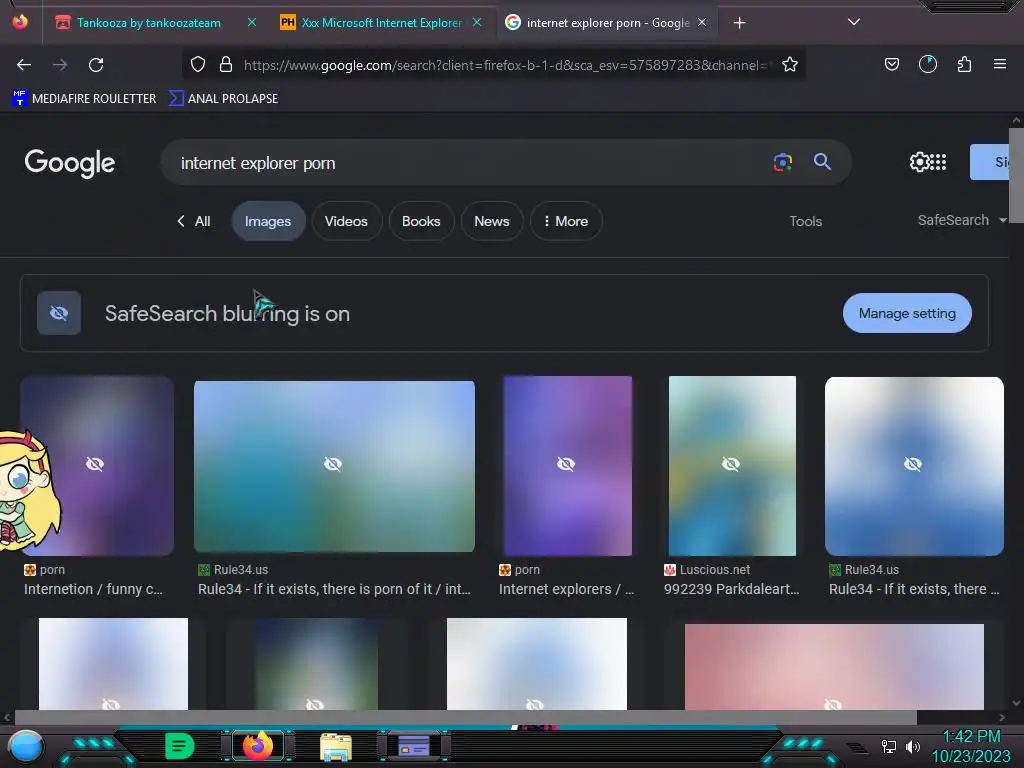1024x768 pixels.
Task: Open the MEDIAFIRE ROULETTER bookmark
Action: (x=84, y=99)
